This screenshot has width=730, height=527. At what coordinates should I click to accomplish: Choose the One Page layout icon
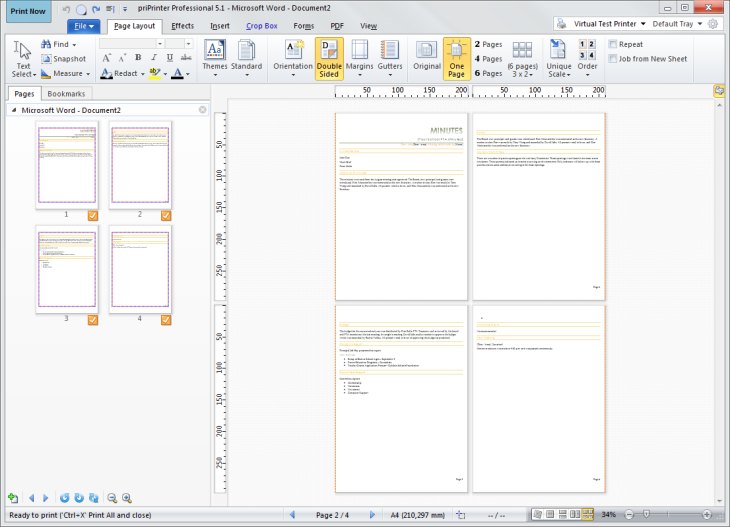point(456,50)
